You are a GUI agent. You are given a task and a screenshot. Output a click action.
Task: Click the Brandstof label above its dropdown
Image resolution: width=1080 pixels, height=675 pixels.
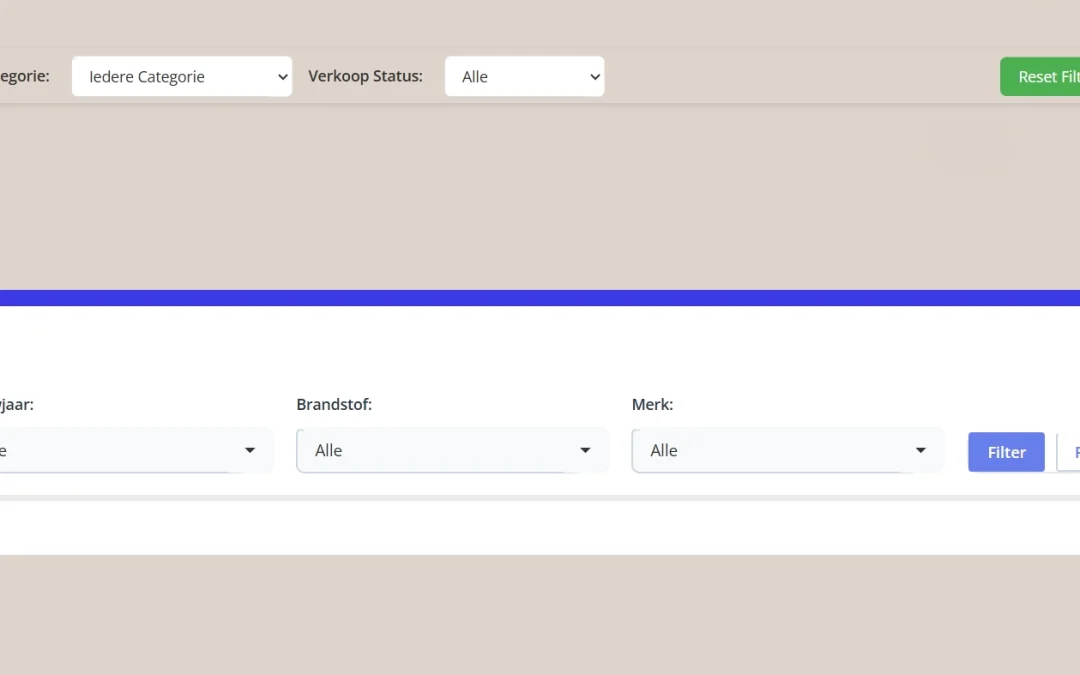pyautogui.click(x=334, y=404)
